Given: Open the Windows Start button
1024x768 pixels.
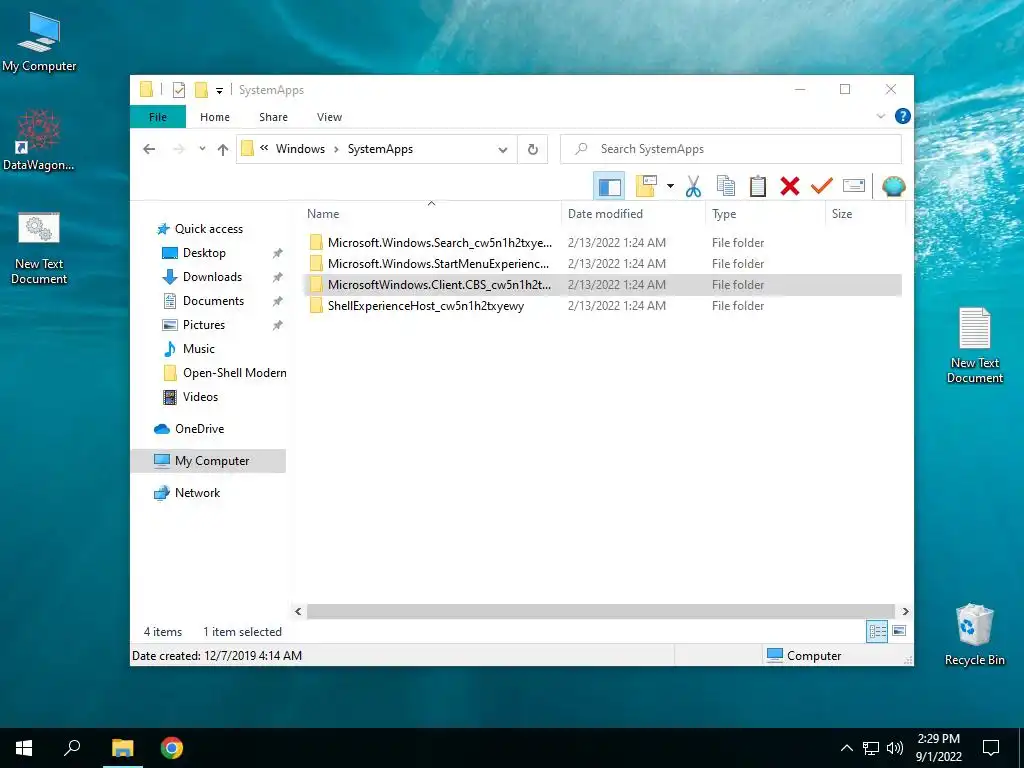Looking at the screenshot, I should coord(24,748).
